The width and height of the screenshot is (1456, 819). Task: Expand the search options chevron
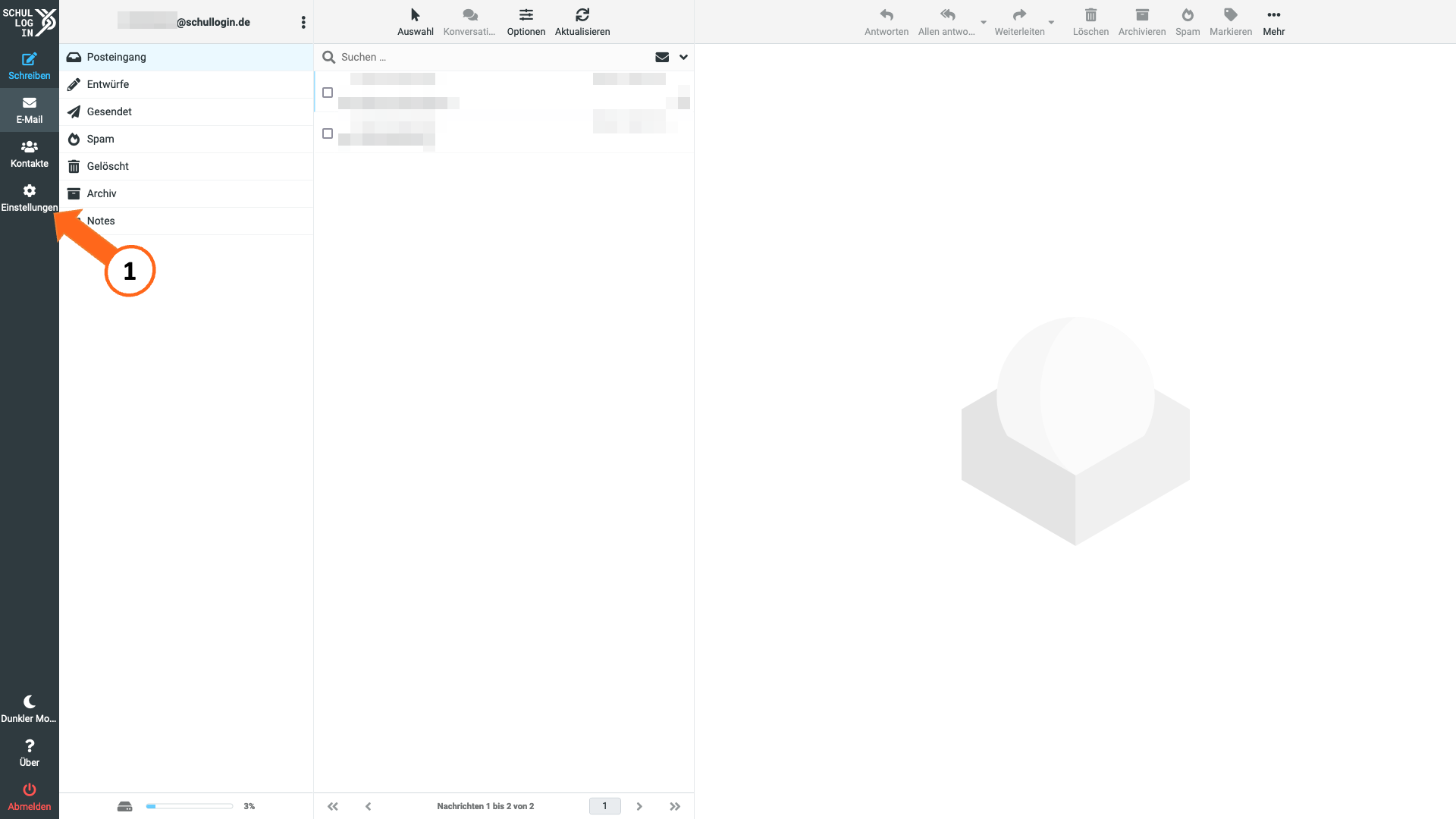[683, 57]
